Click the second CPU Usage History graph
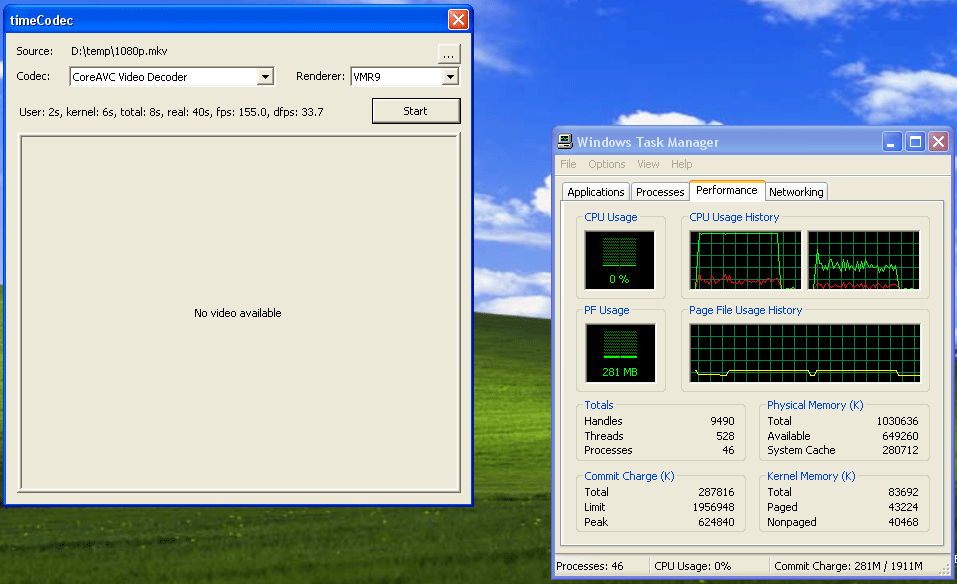This screenshot has width=957, height=584. pyautogui.click(x=863, y=260)
